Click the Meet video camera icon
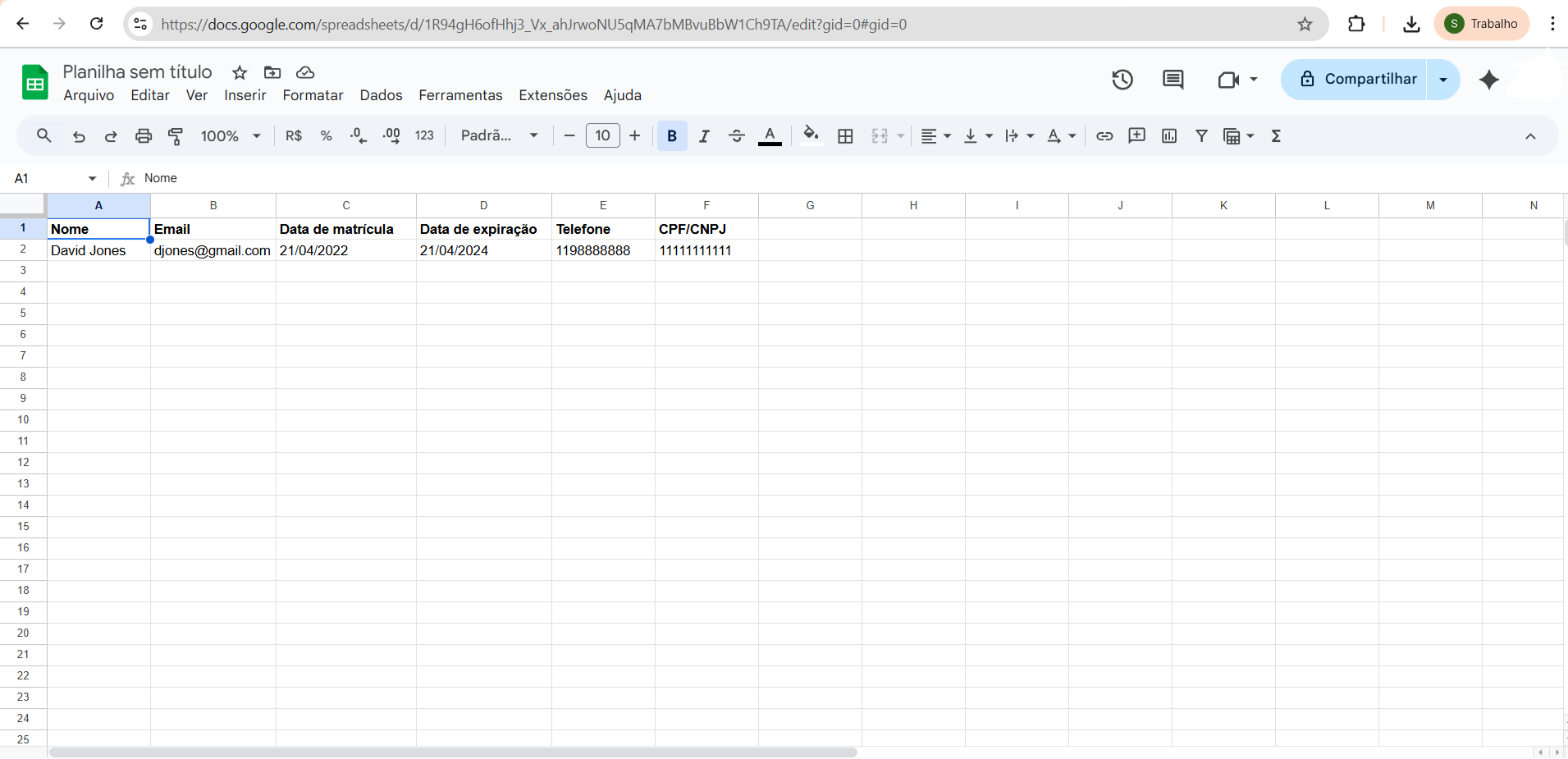 (x=1228, y=80)
